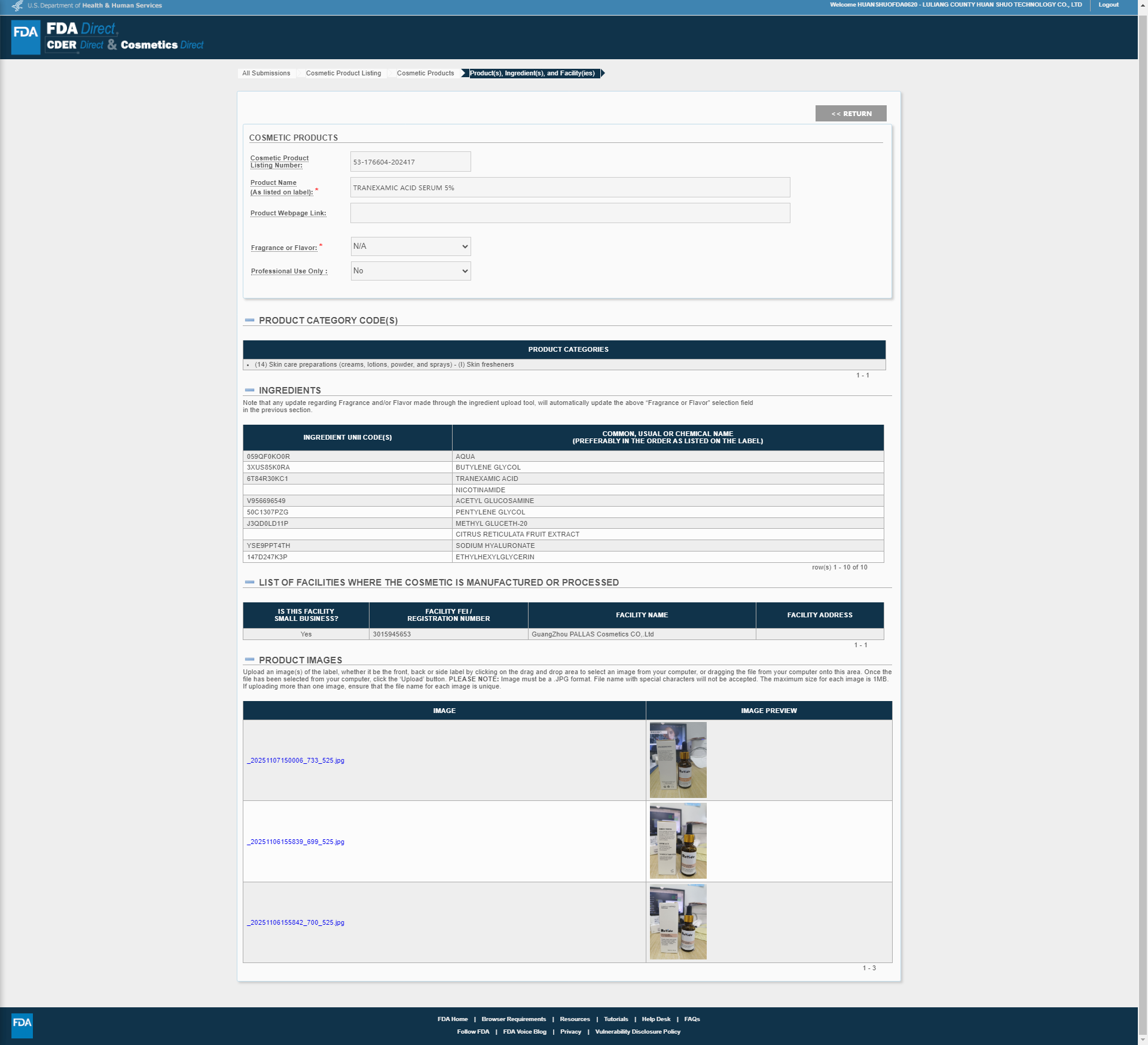The image size is (1148, 1045).
Task: Click the FDA logo in footer
Action: (x=22, y=1025)
